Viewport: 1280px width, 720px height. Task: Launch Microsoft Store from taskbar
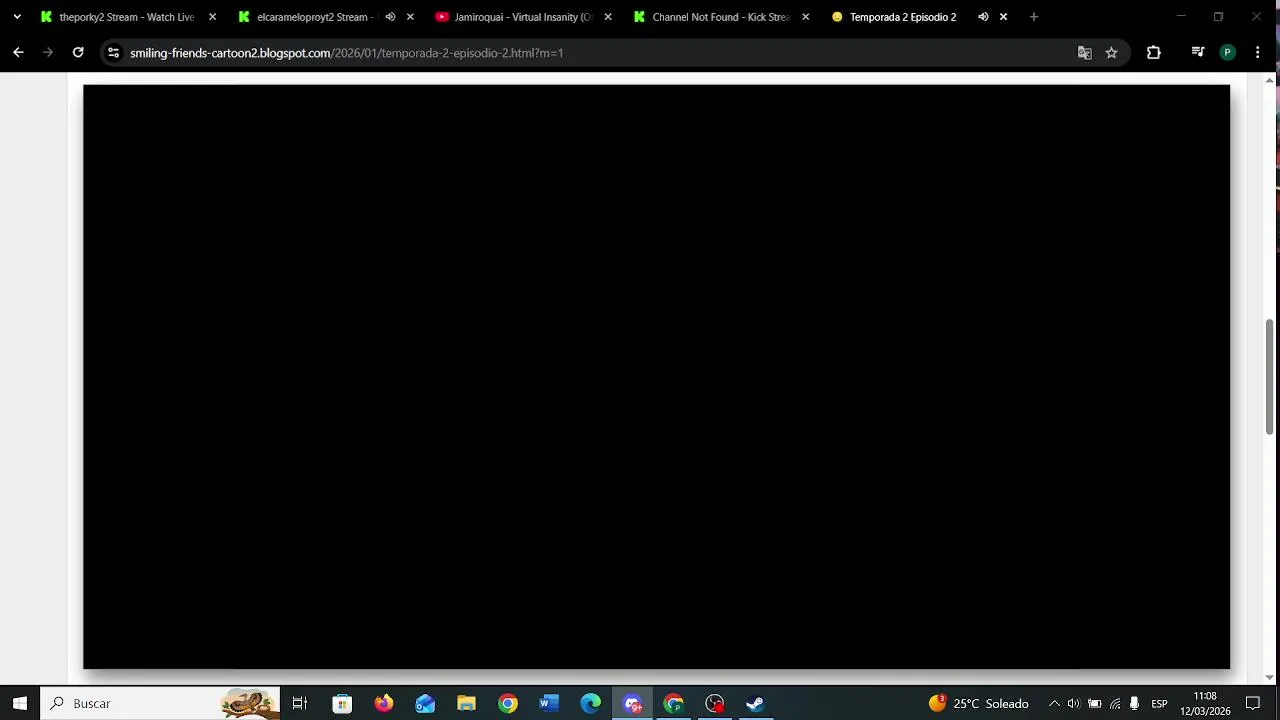(x=342, y=703)
